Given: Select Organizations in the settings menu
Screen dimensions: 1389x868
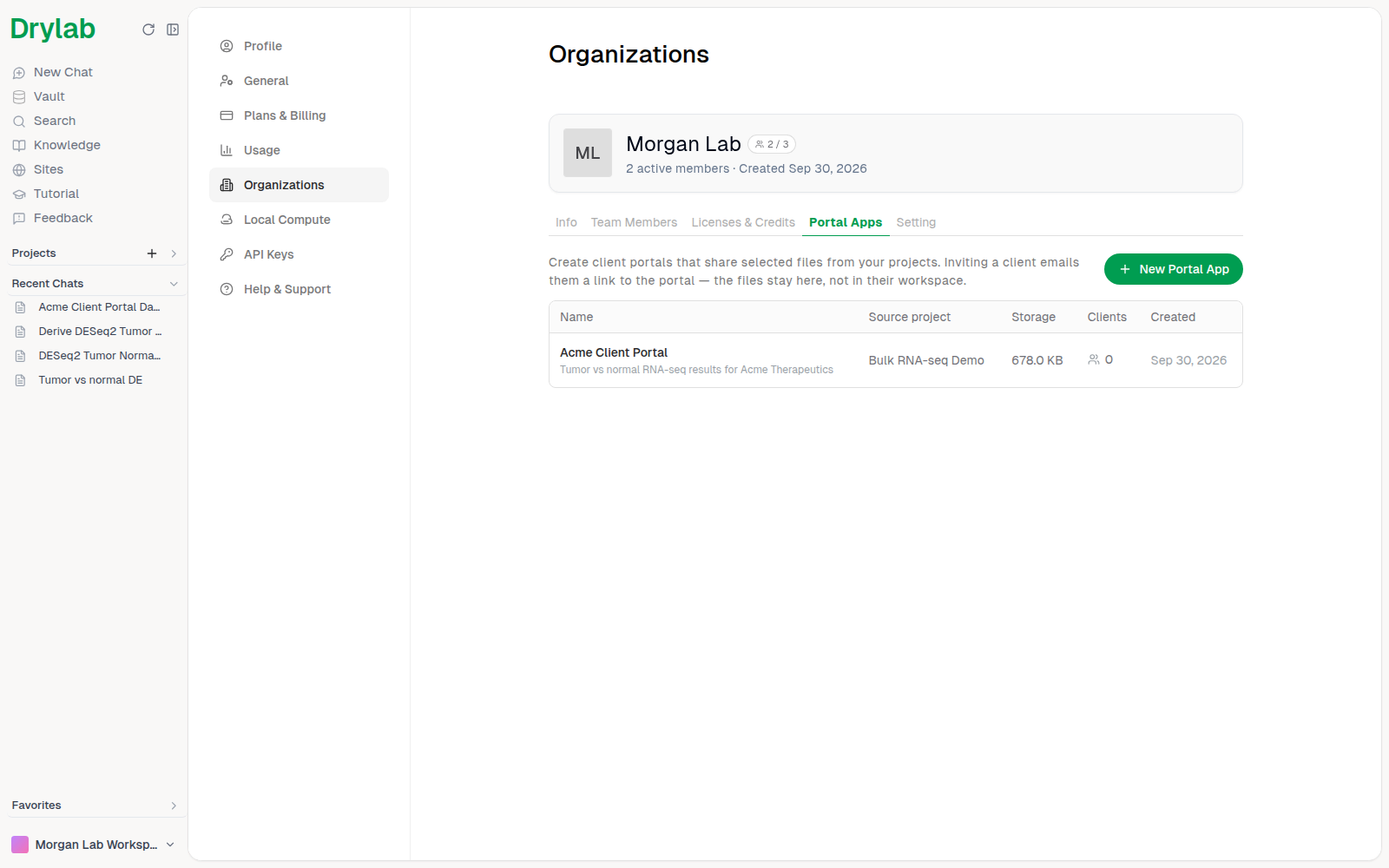Looking at the screenshot, I should (299, 185).
